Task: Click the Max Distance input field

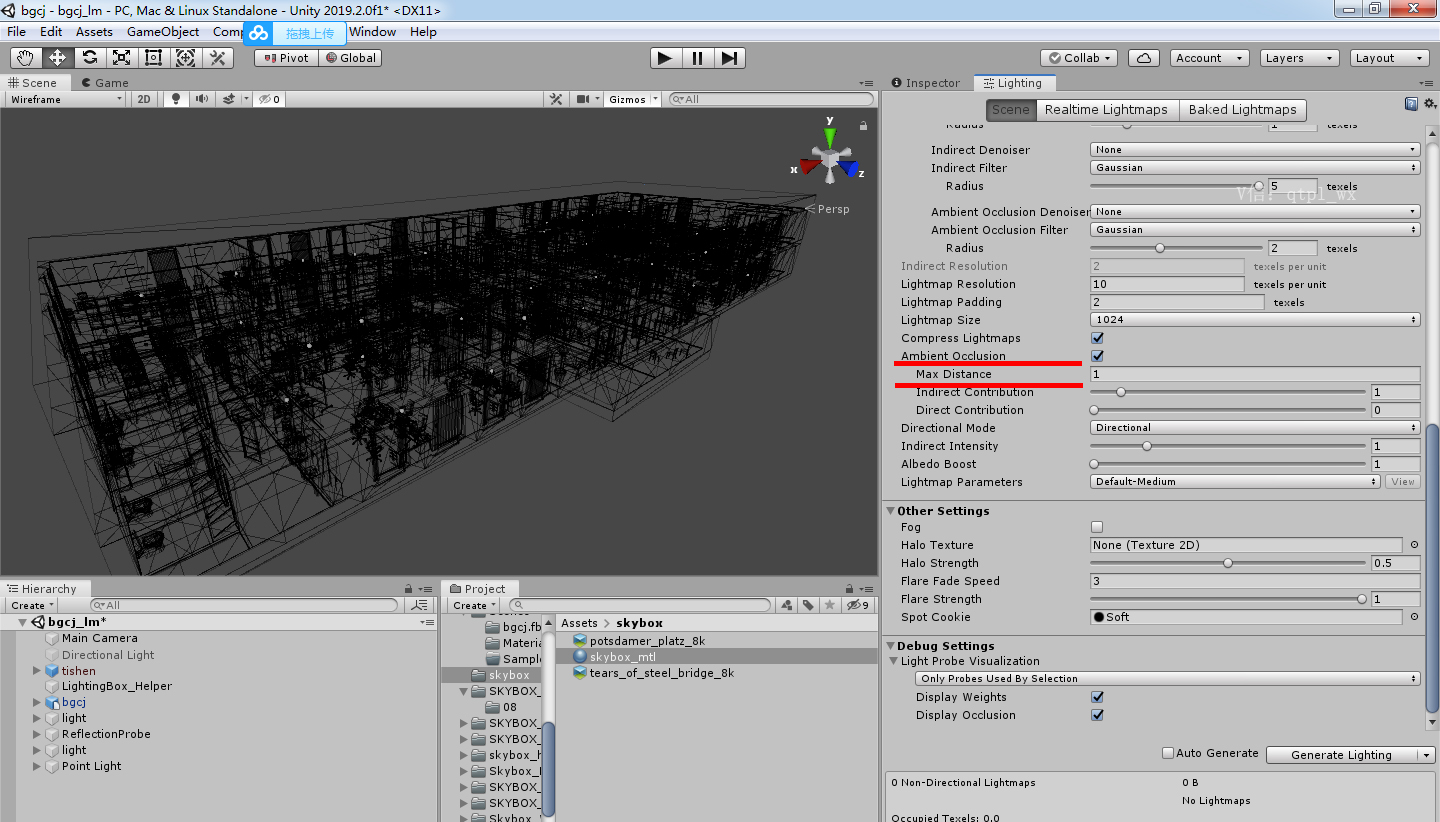Action: (1255, 374)
